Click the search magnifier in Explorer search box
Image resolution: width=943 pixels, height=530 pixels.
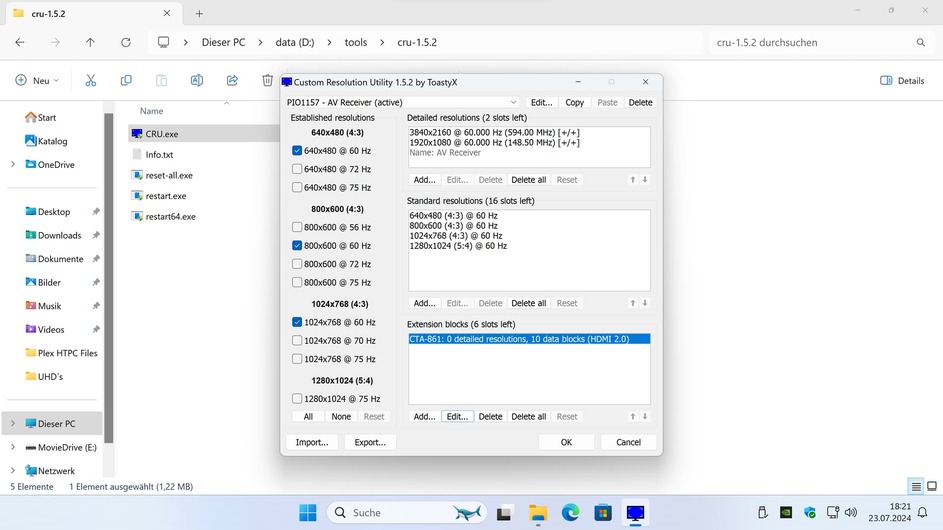[921, 43]
